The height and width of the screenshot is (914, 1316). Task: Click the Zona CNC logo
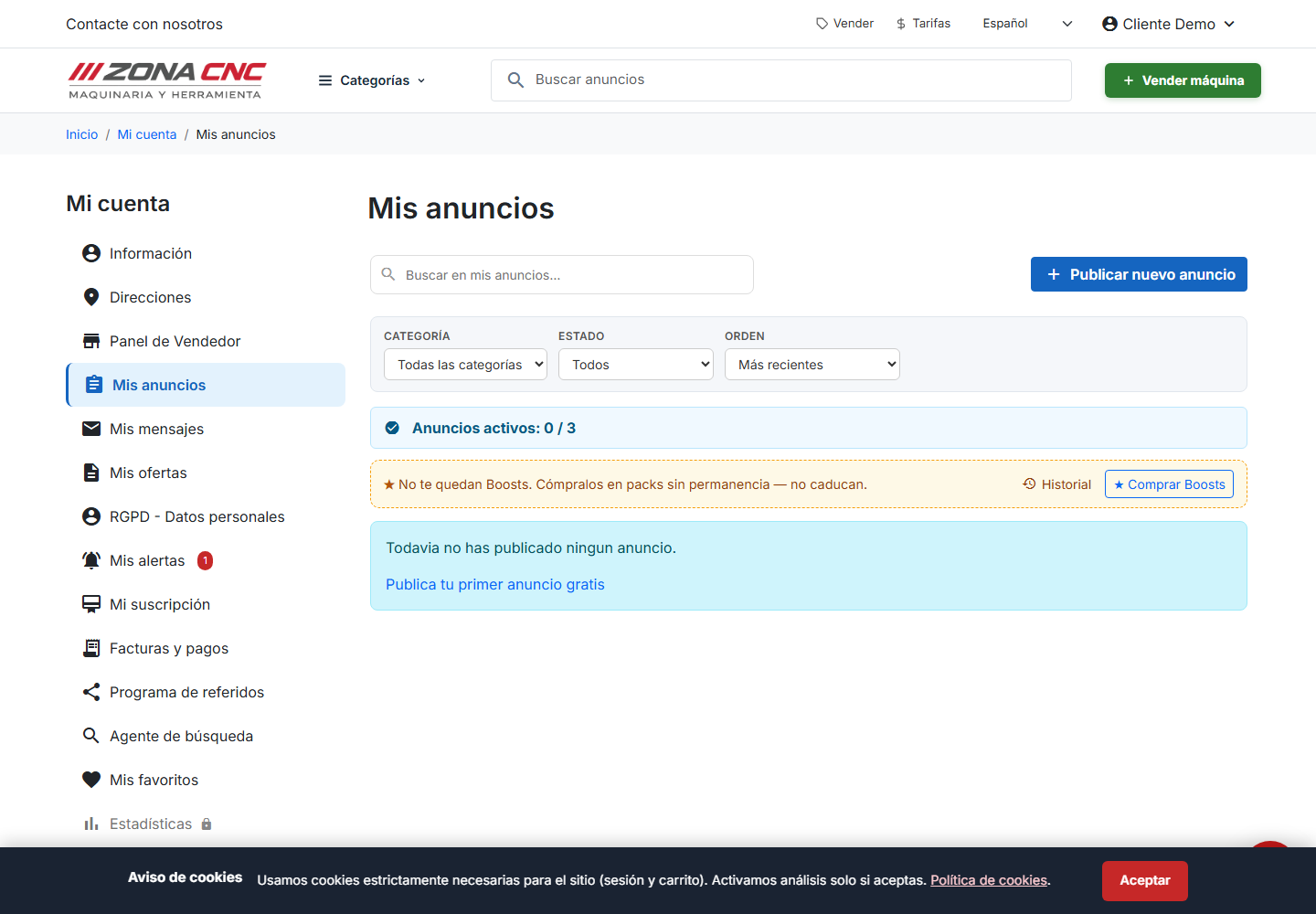(x=167, y=80)
